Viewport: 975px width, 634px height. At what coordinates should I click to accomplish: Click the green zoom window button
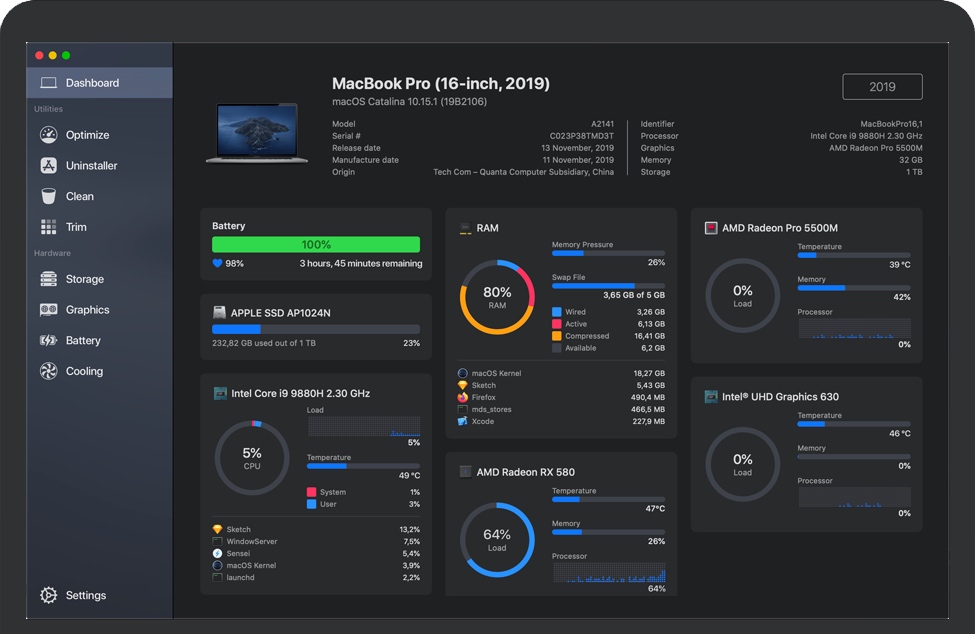(x=66, y=55)
